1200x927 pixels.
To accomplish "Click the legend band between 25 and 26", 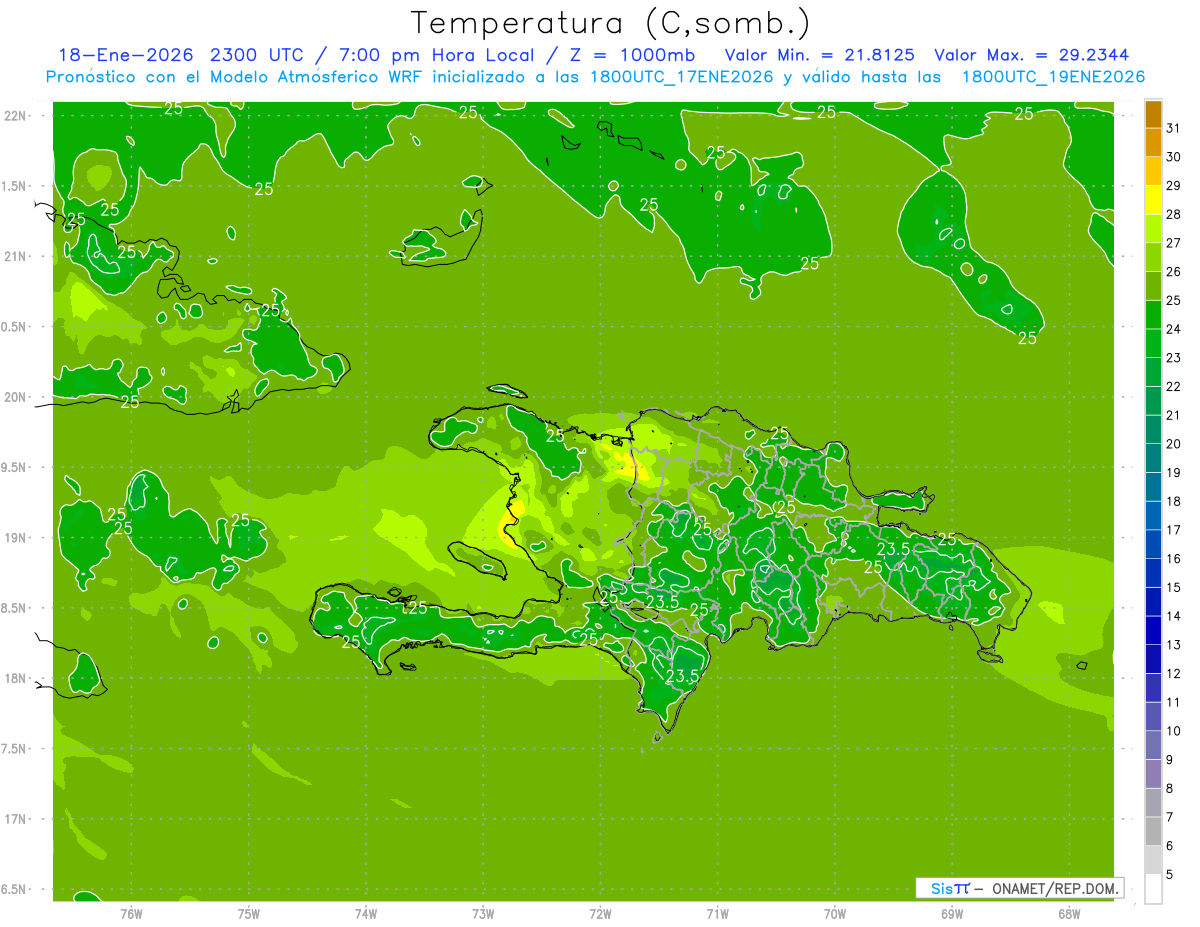I will [1153, 286].
